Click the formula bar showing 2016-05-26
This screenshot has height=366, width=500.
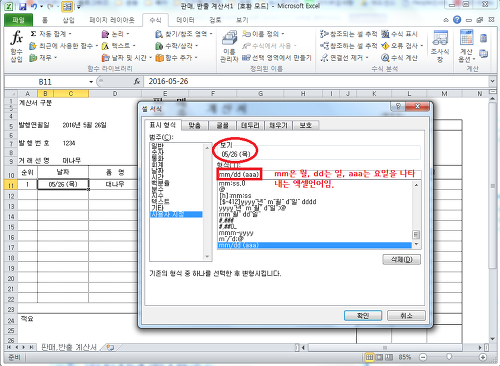(x=317, y=81)
